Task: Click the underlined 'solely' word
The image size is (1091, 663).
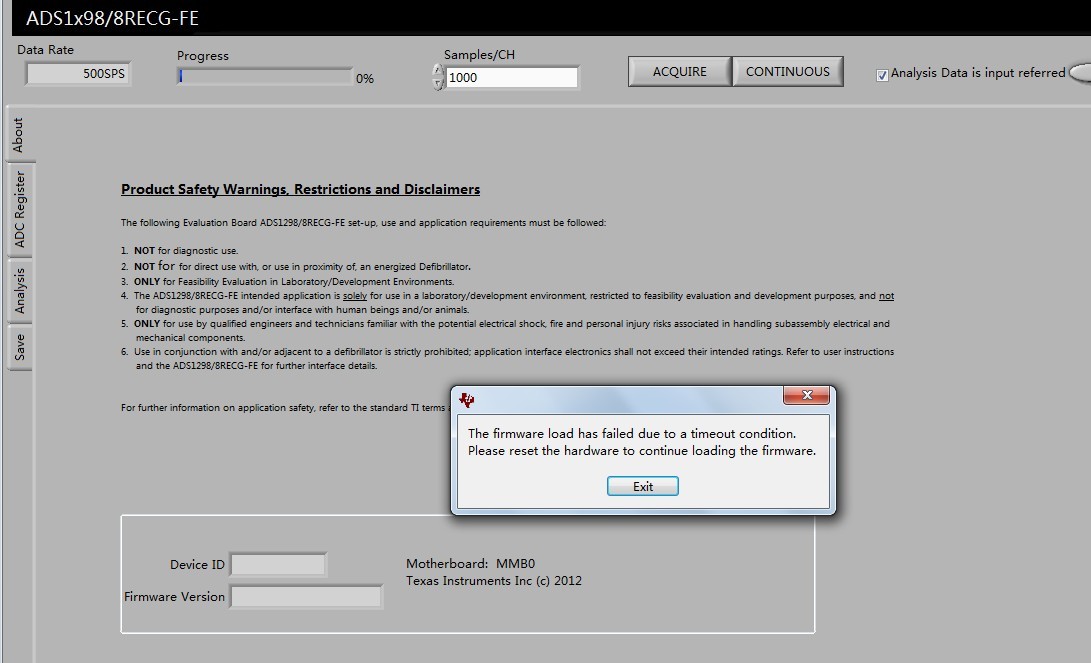Action: click(x=355, y=296)
